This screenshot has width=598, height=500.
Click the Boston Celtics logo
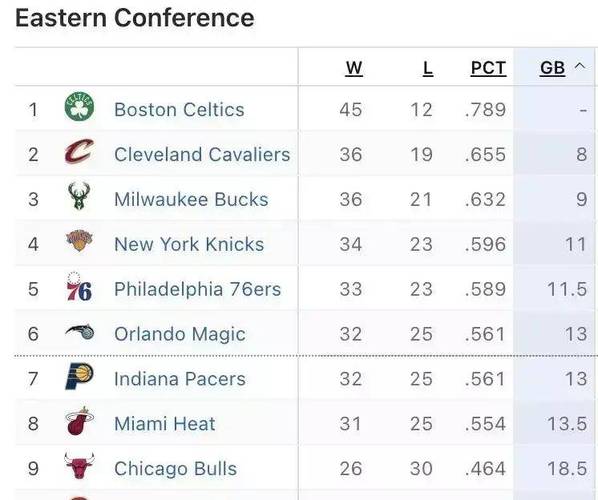coord(79,107)
